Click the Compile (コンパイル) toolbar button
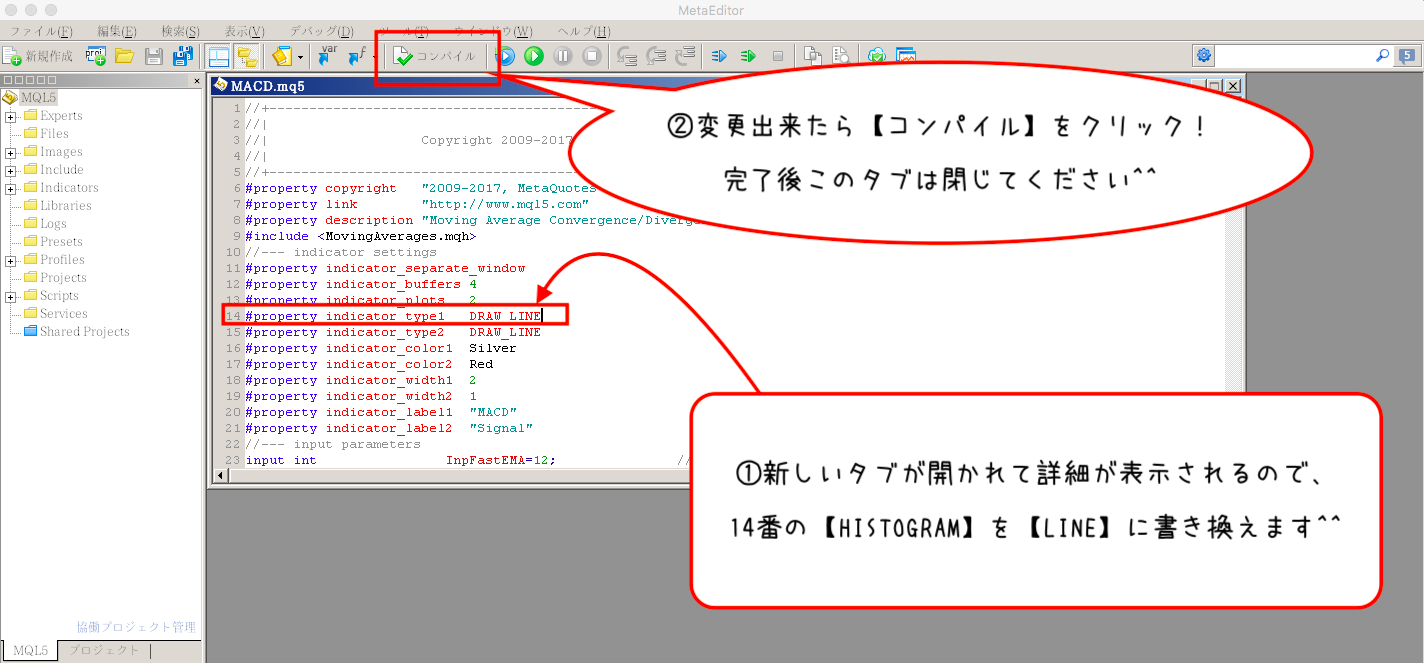 436,57
